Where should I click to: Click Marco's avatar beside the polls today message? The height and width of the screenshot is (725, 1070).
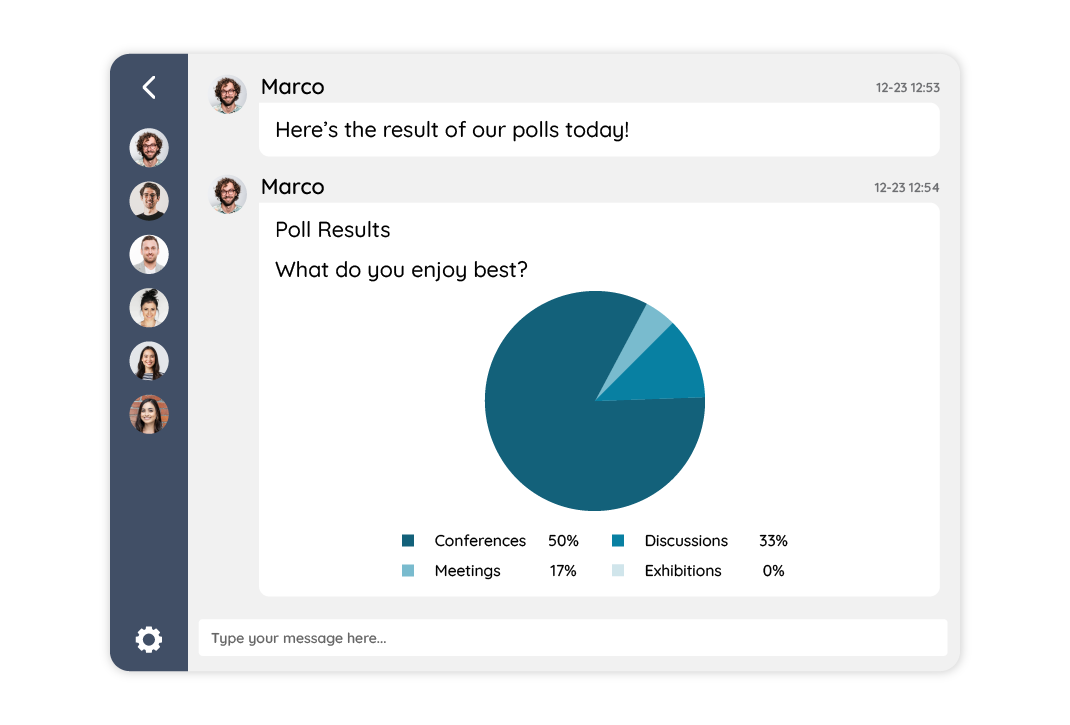tap(228, 95)
